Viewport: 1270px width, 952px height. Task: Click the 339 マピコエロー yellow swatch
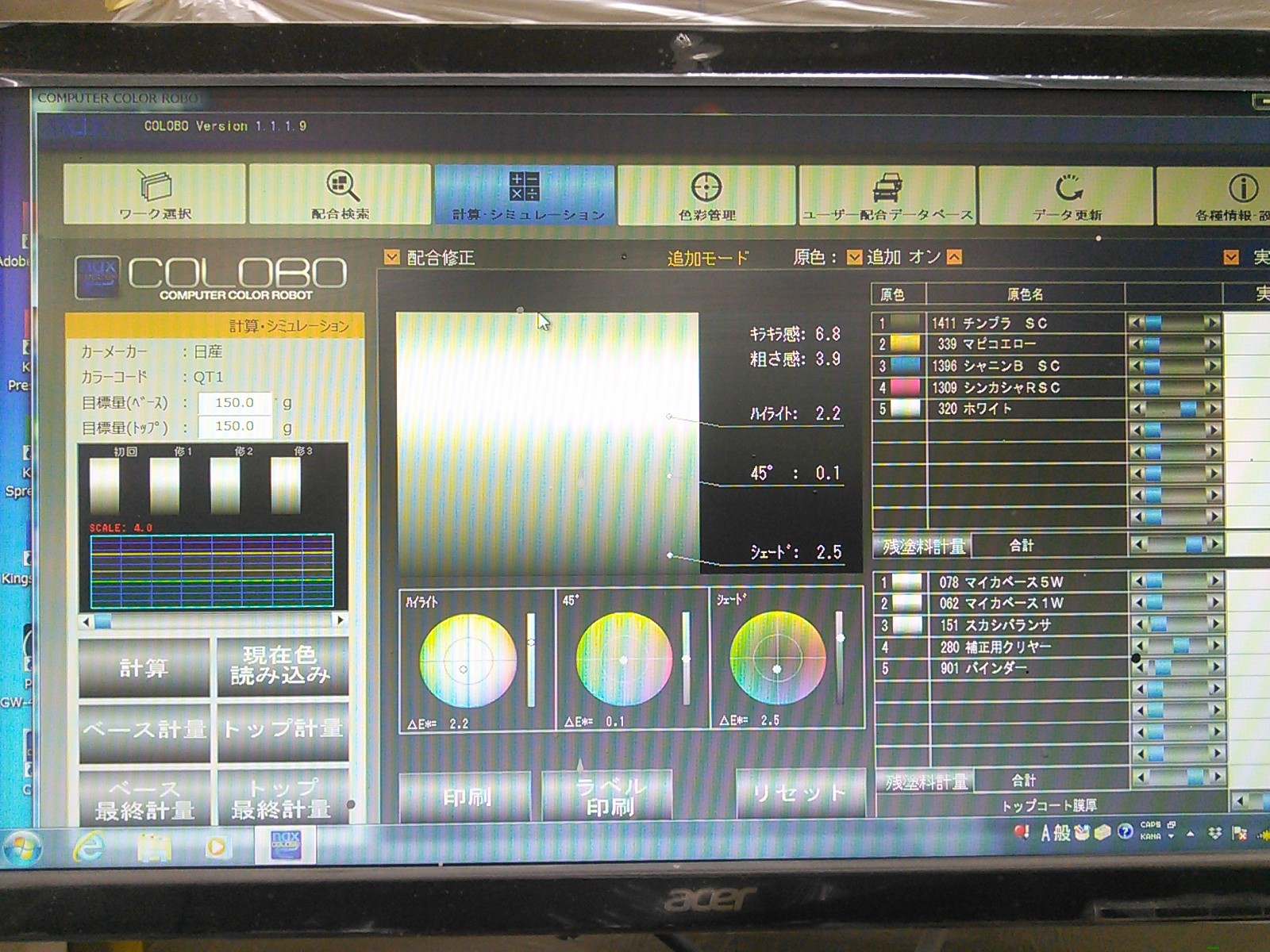(906, 344)
